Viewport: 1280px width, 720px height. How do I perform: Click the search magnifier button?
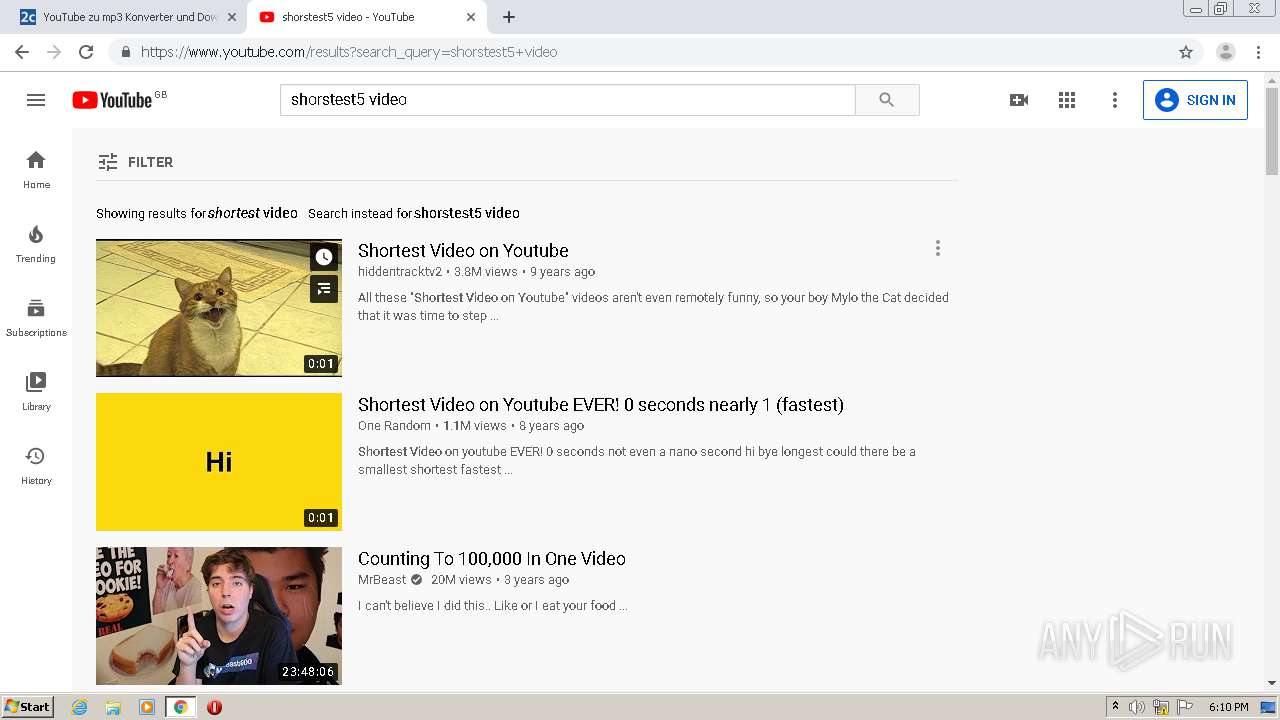(x=887, y=100)
